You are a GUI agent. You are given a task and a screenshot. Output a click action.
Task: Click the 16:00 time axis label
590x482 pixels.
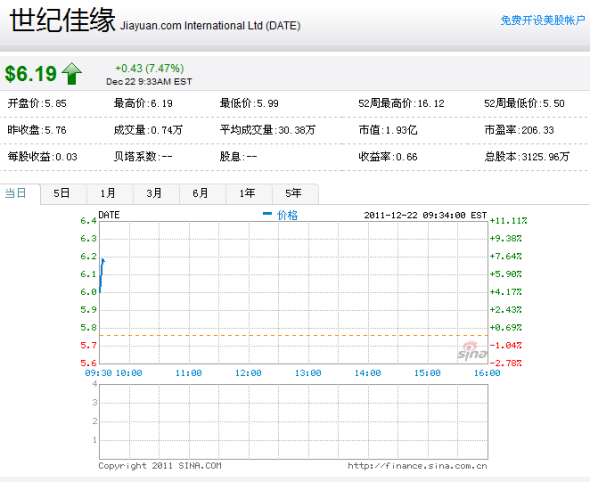487,373
